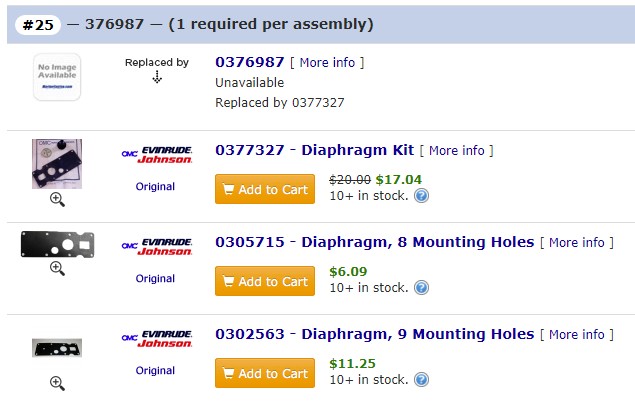Image resolution: width=635 pixels, height=401 pixels.
Task: Click magnifier icon under Diaphragm Kit image
Action: 57,199
